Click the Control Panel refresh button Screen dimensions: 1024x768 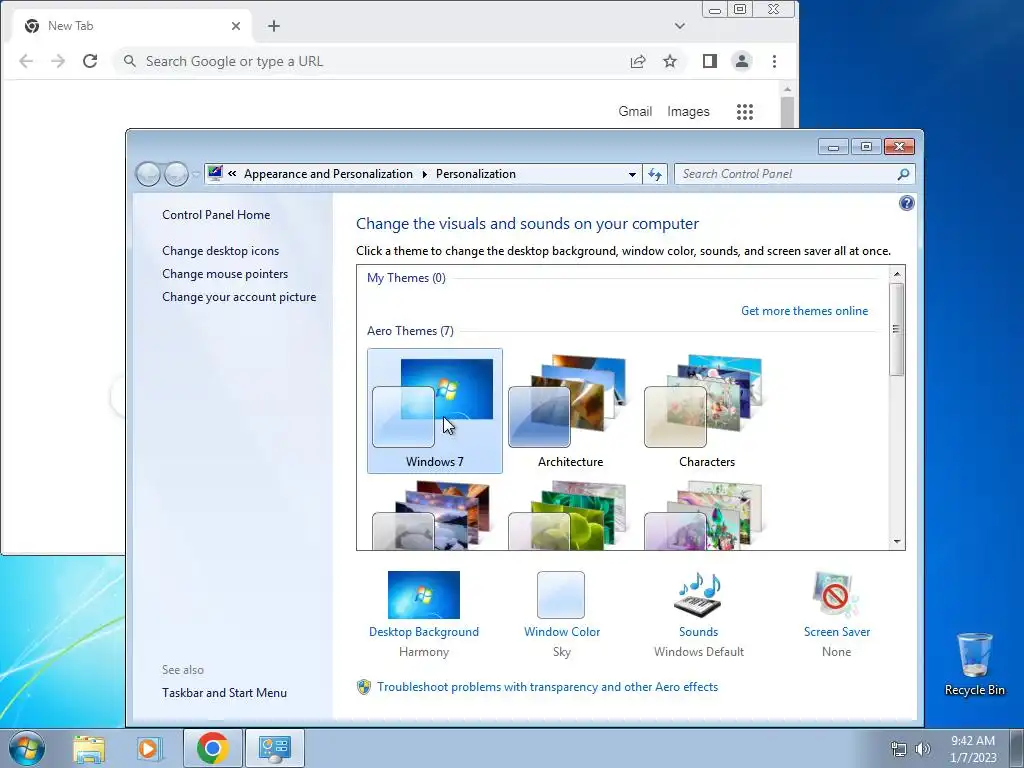coord(655,174)
